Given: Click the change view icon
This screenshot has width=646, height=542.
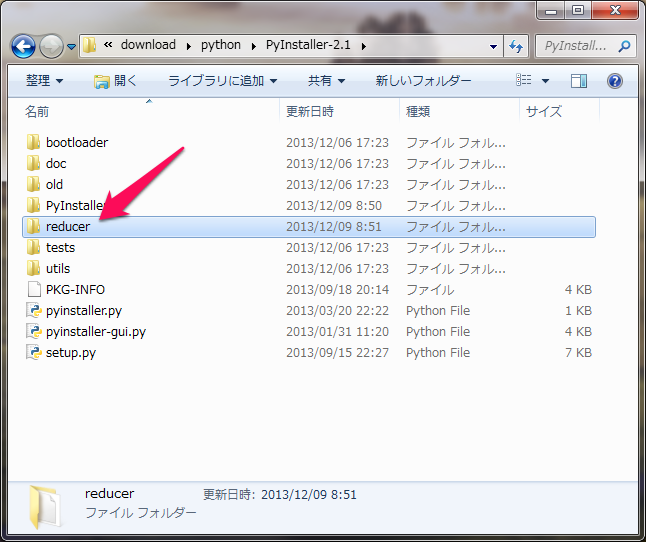Looking at the screenshot, I should click(x=524, y=80).
